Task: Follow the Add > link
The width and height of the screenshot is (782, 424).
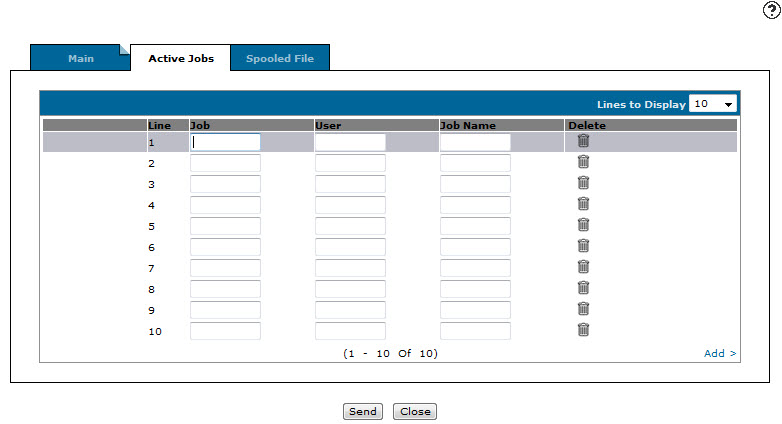Action: coord(720,353)
